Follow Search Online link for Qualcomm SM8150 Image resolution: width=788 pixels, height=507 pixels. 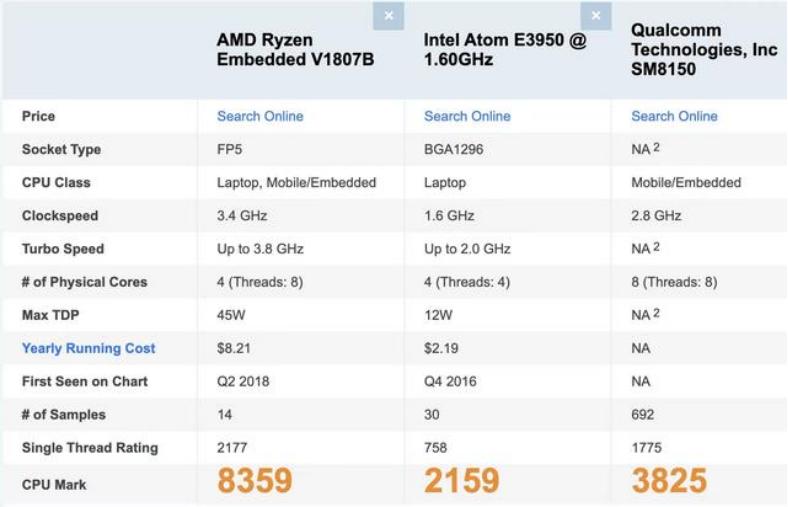click(674, 116)
